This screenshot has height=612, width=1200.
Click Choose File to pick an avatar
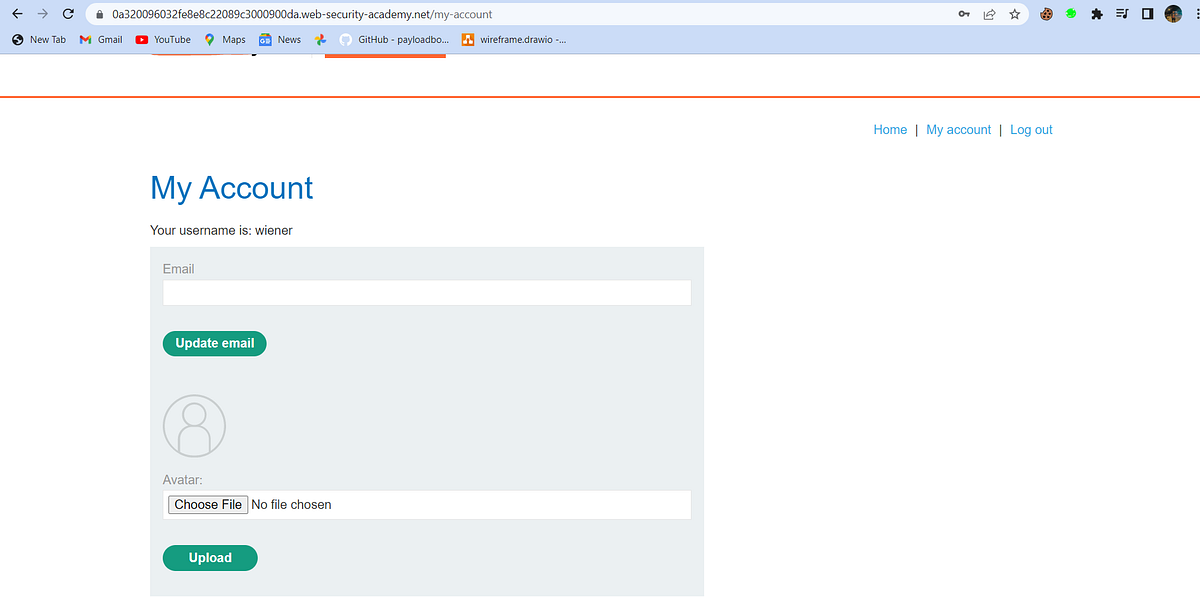207,504
